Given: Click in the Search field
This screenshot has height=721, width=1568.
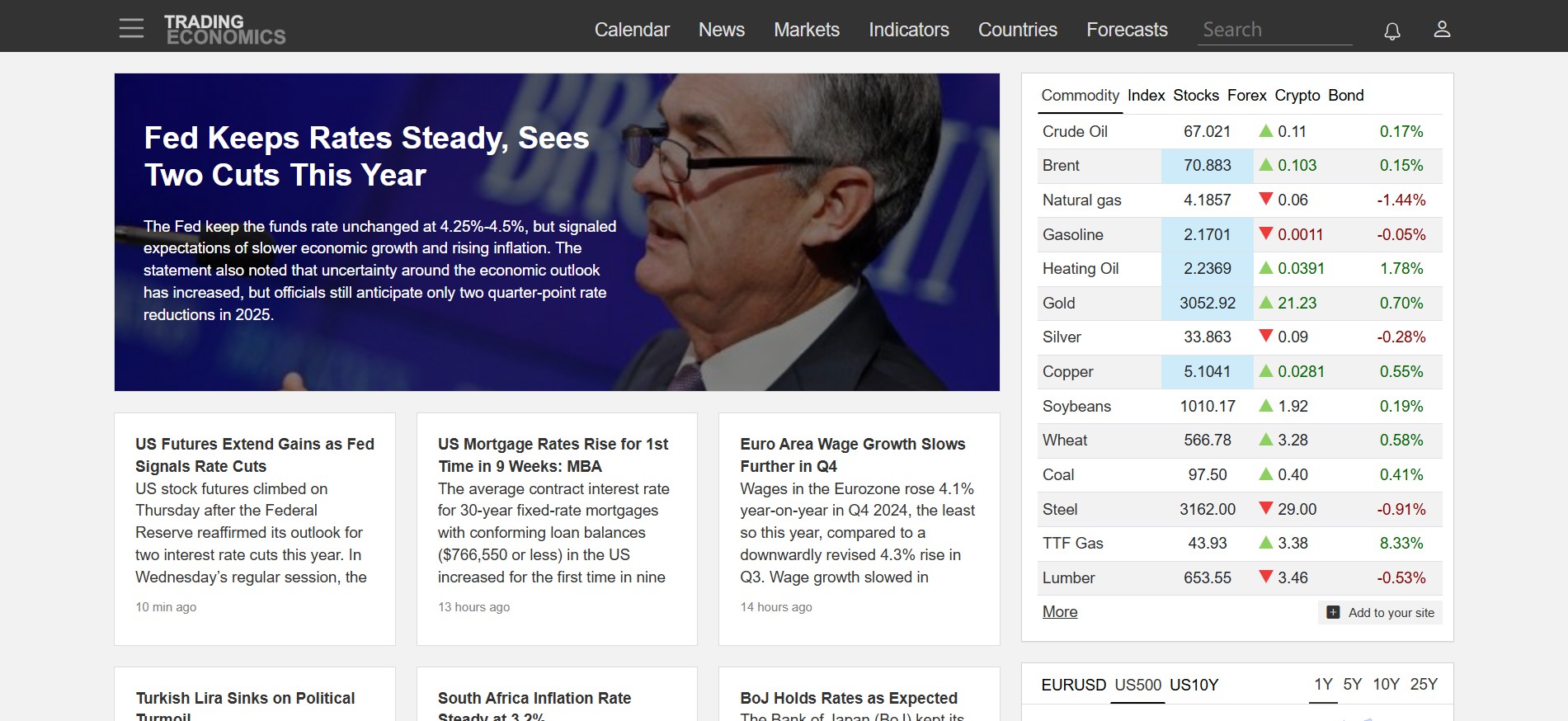Looking at the screenshot, I should click(1274, 30).
